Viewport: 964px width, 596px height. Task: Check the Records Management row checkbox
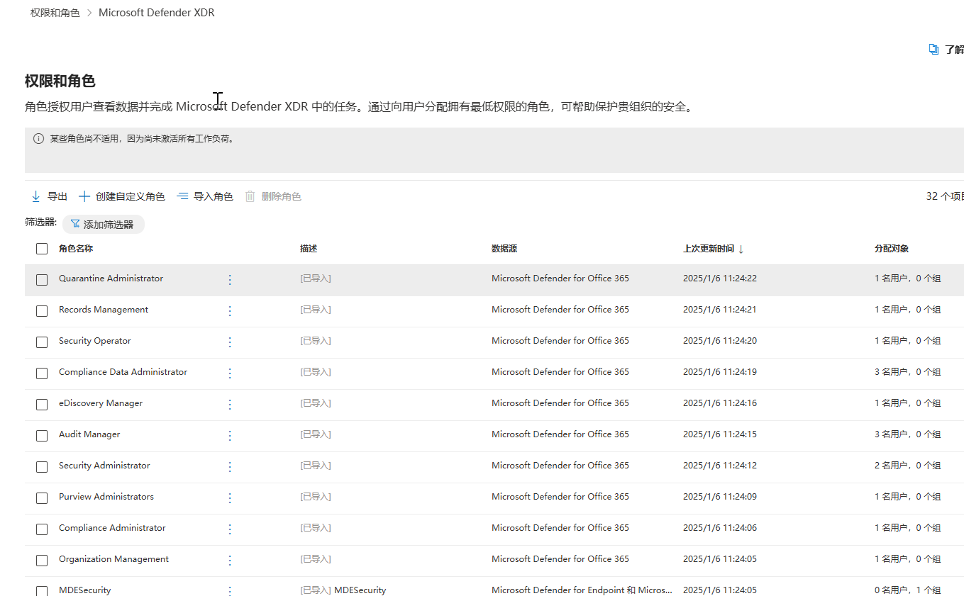point(42,311)
